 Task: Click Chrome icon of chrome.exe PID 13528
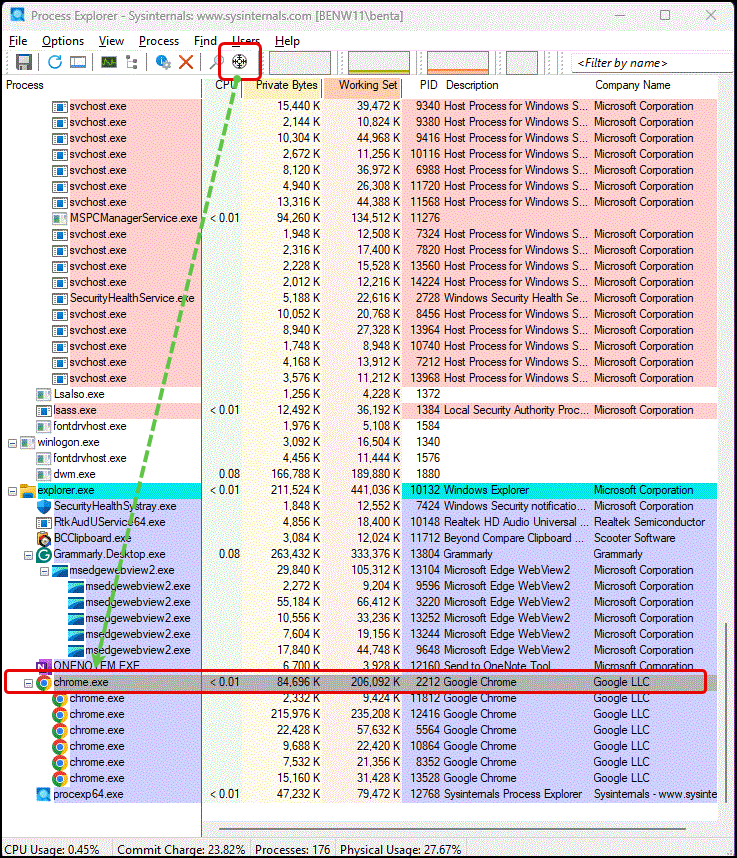(60, 779)
